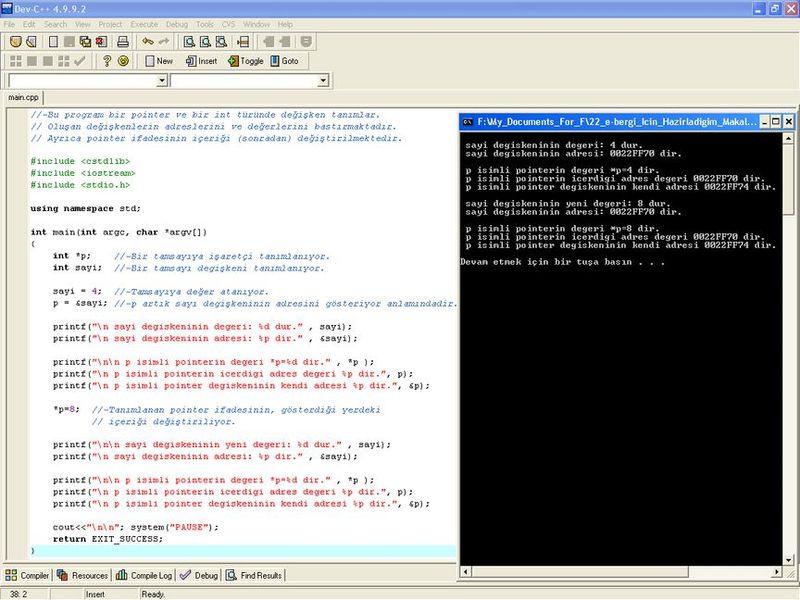This screenshot has height=600, width=800.
Task: Click the Save All icon in the toolbar
Action: 85,42
